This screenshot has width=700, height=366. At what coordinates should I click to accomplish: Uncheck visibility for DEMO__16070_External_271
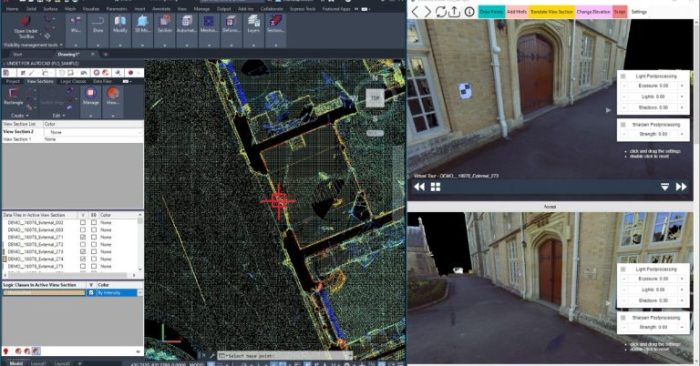(x=83, y=237)
